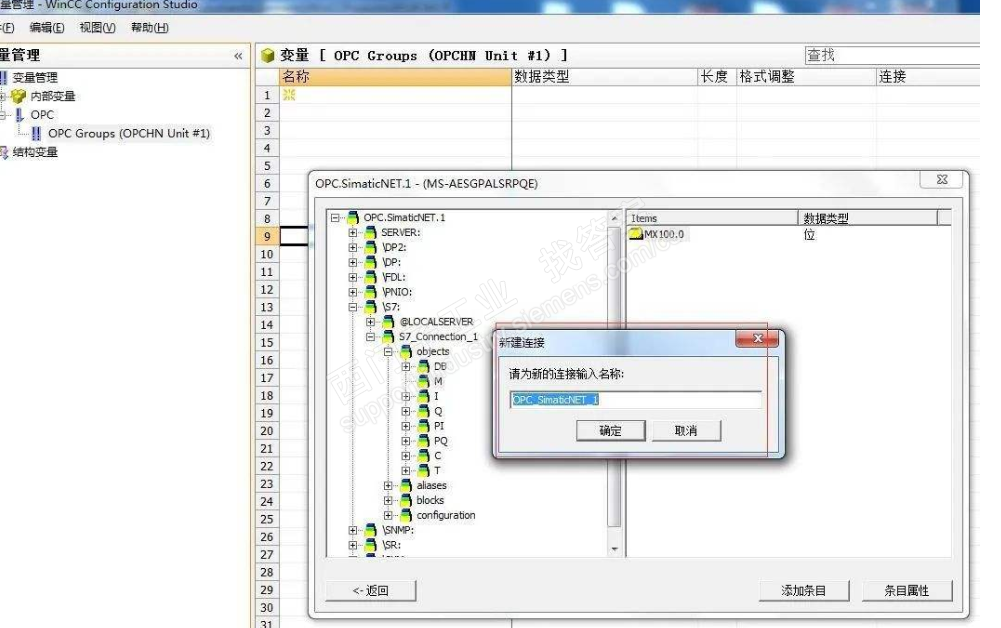Click the 连接 column header

point(927,77)
